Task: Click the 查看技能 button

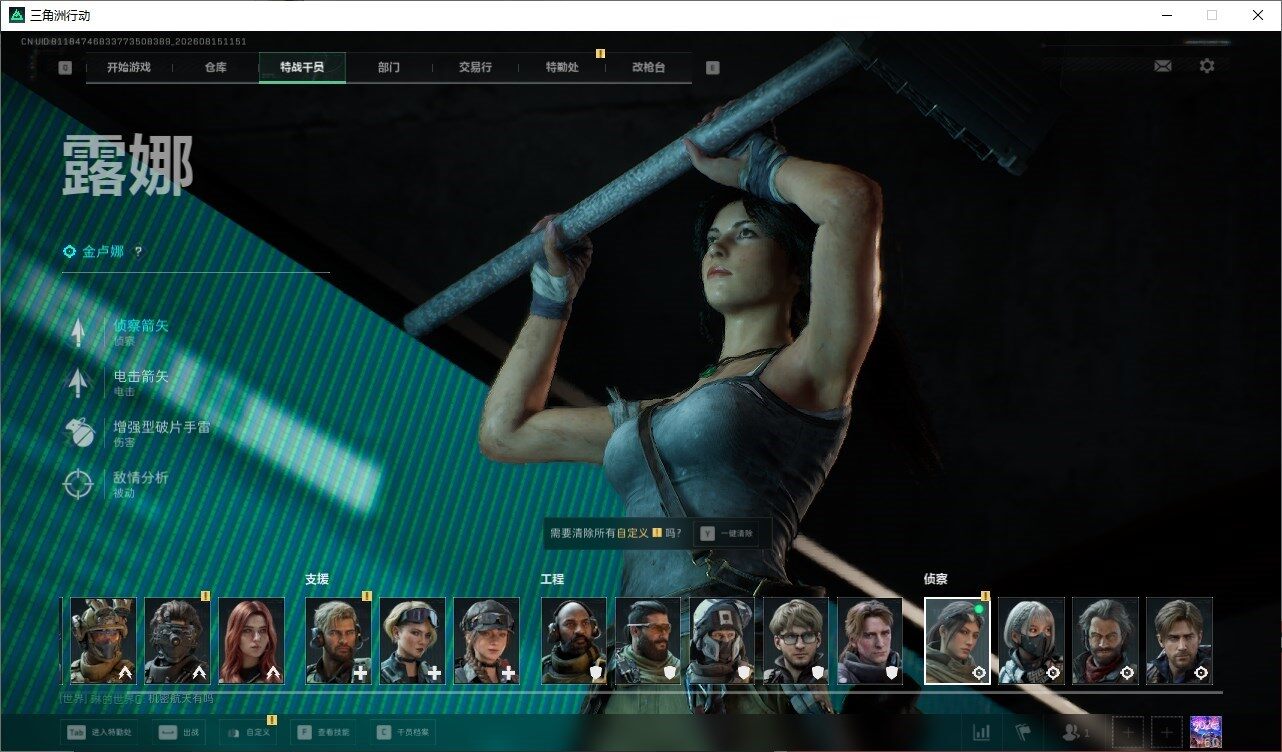Action: pyautogui.click(x=325, y=733)
